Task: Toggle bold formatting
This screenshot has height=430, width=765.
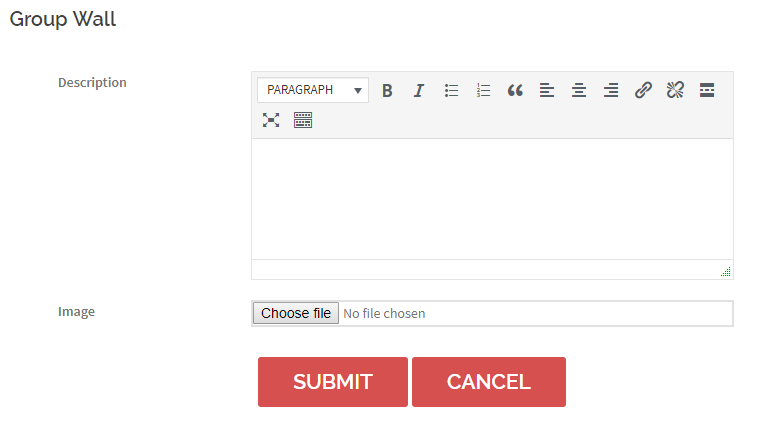Action: pyautogui.click(x=387, y=90)
